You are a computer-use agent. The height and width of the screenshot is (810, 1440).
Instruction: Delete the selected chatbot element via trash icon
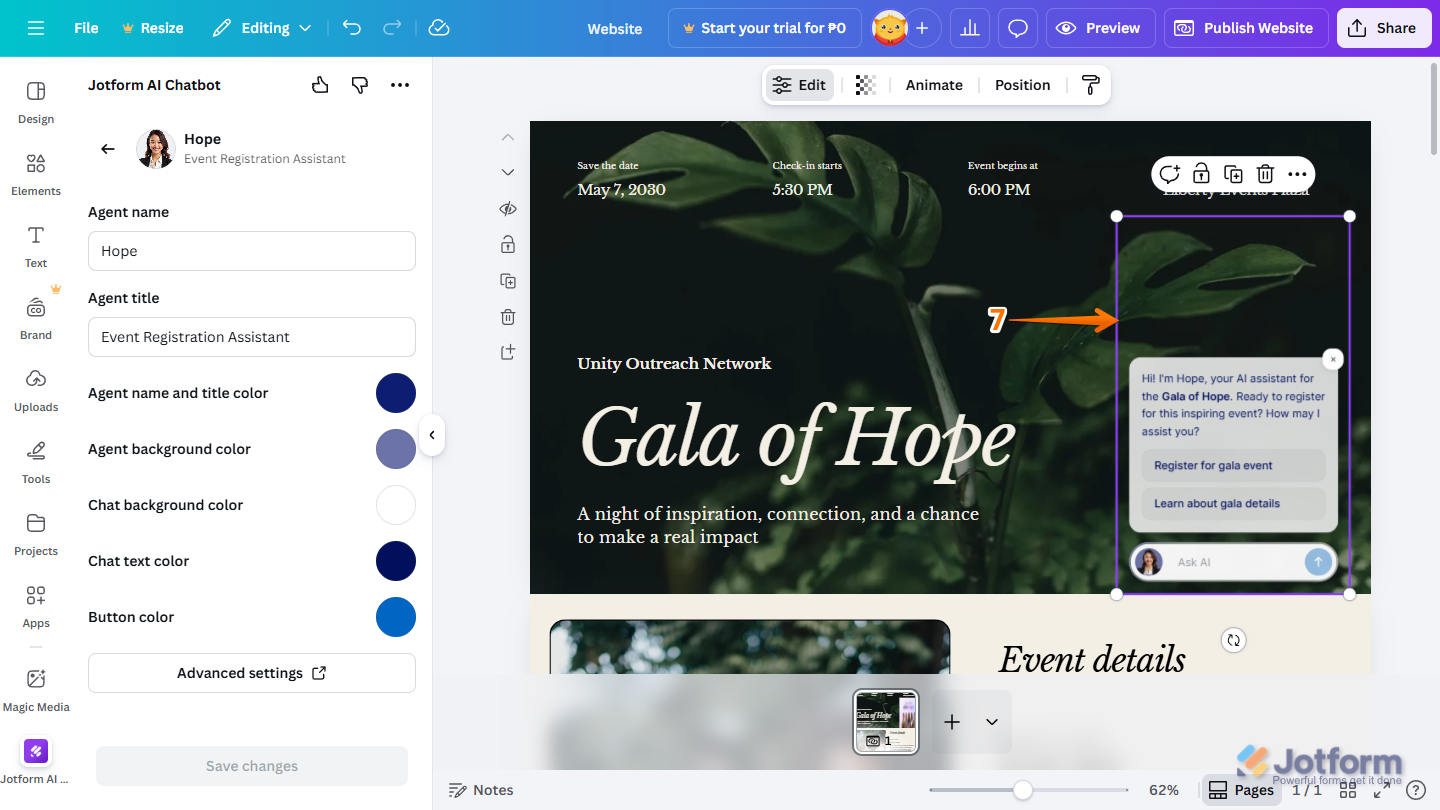pyautogui.click(x=1265, y=173)
